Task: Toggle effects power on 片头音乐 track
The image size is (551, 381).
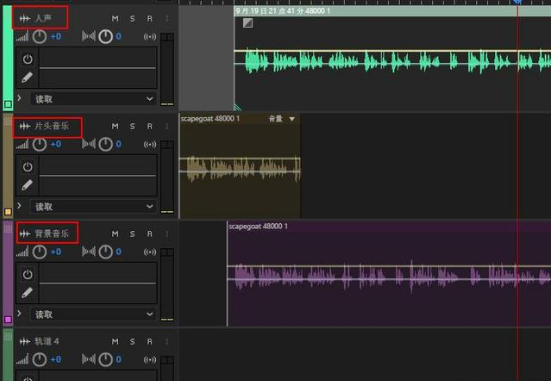Action: (27, 167)
